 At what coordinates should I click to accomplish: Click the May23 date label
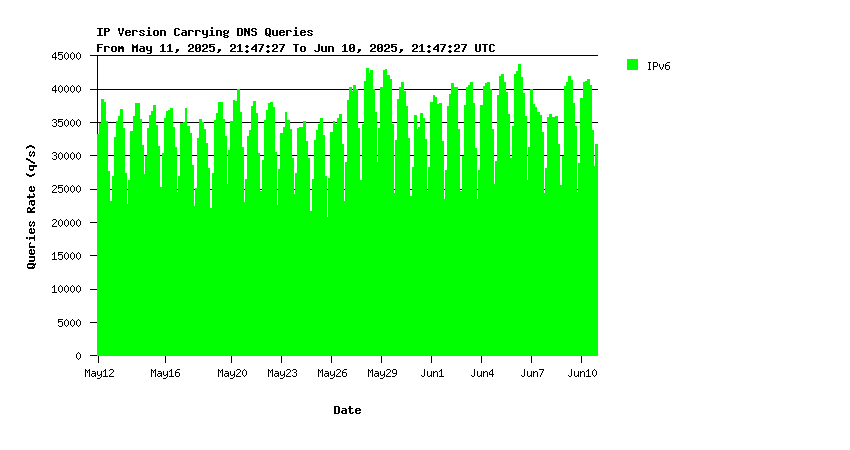pyautogui.click(x=282, y=373)
